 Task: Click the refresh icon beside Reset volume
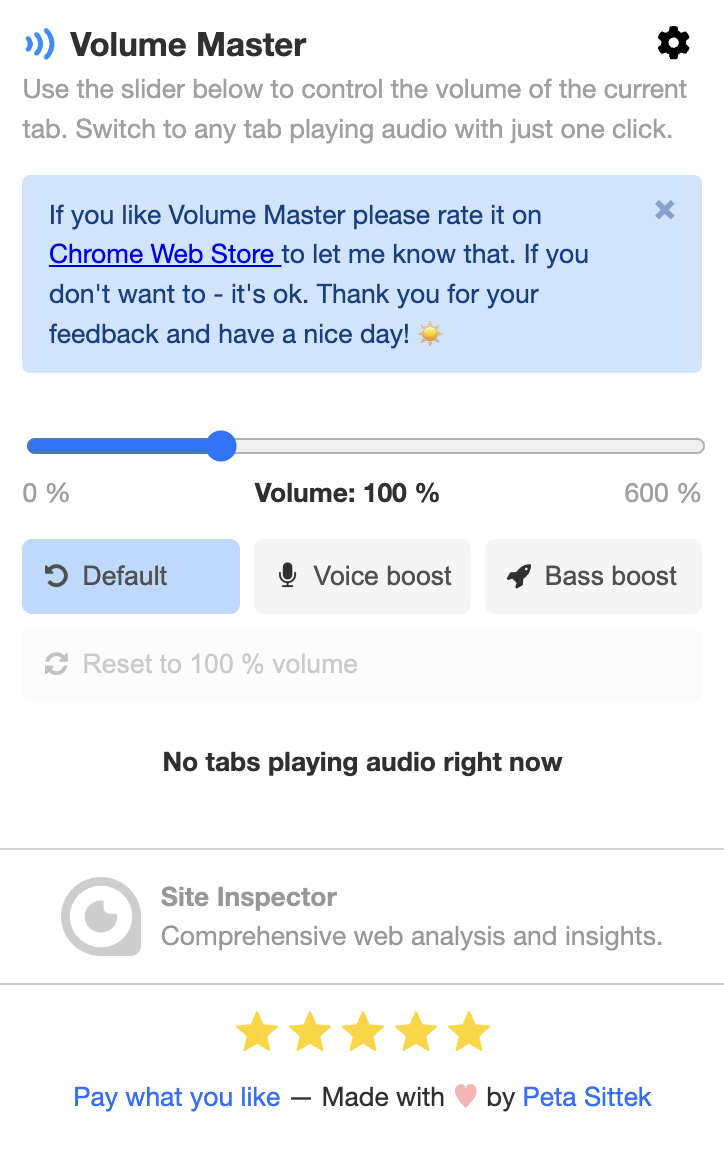(57, 664)
